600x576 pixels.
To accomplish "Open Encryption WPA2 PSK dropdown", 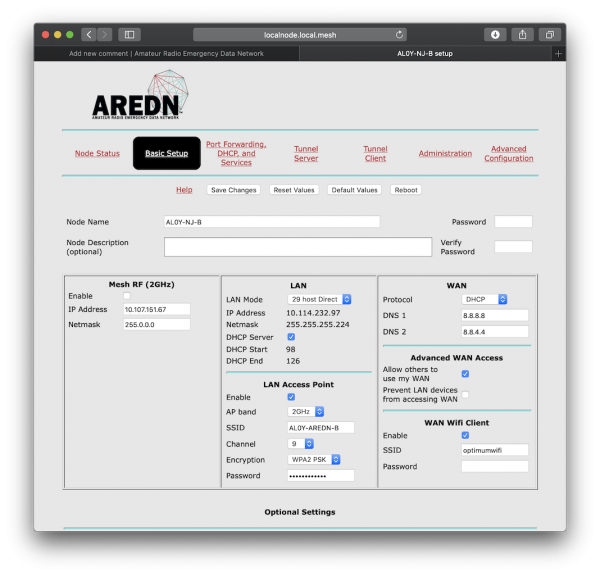I will click(314, 460).
